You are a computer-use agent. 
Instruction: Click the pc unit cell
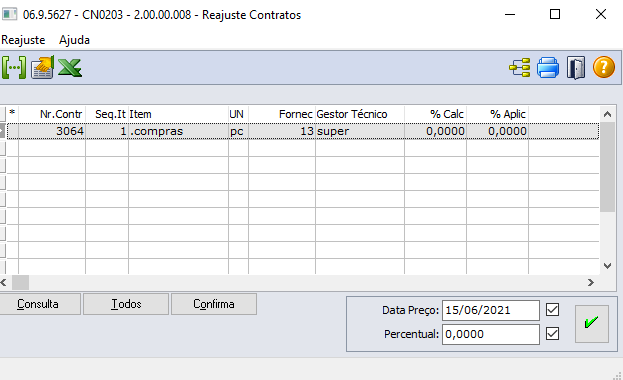point(238,131)
